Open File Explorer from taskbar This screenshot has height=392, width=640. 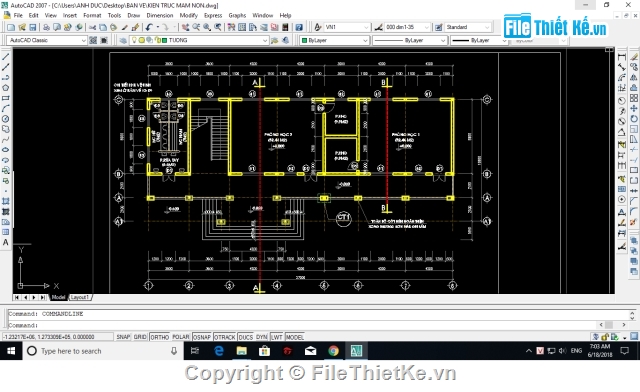pos(242,351)
